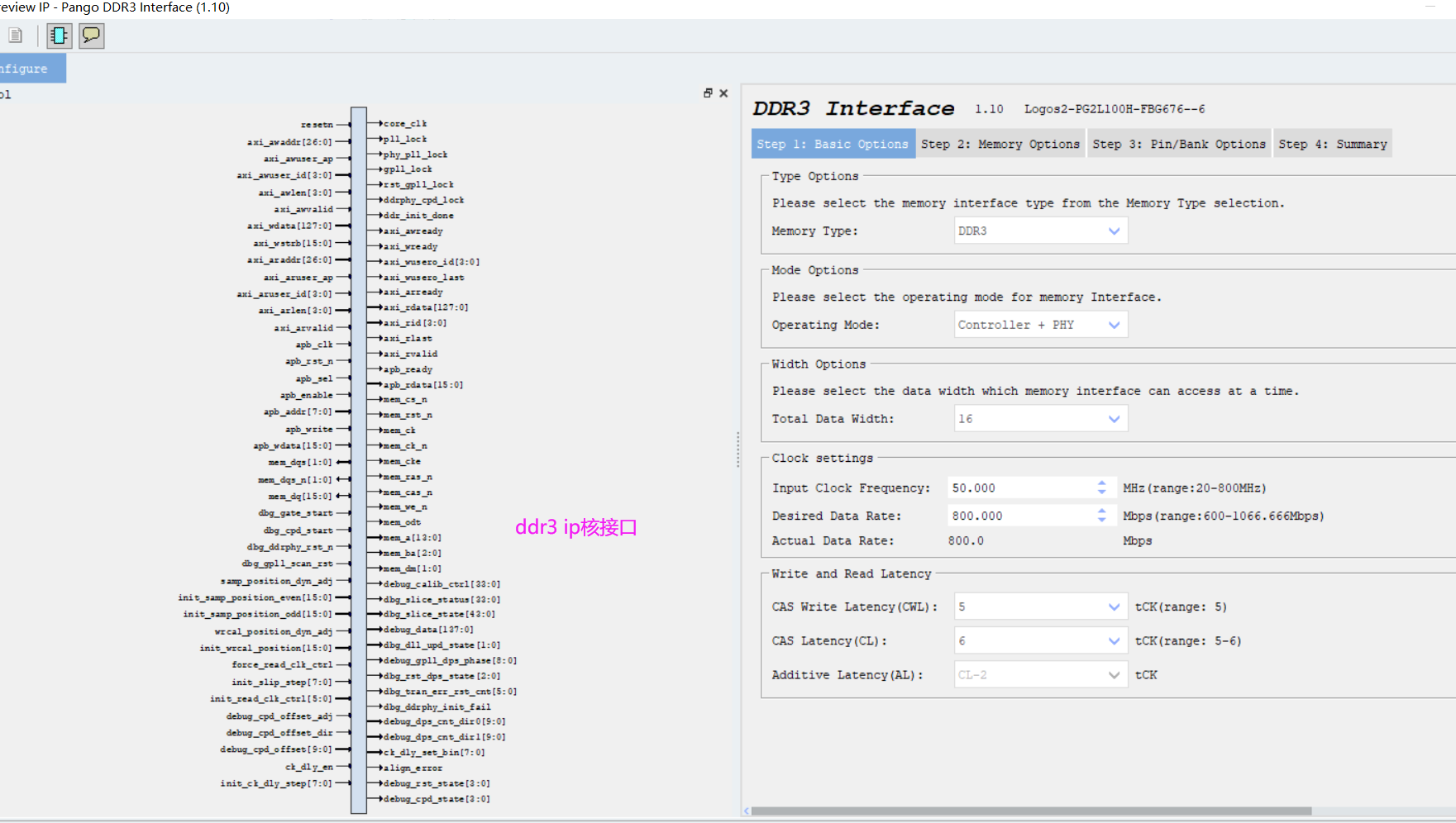Click the mem_ba[2:0] port label
This screenshot has height=823, width=1456.
pos(412,553)
